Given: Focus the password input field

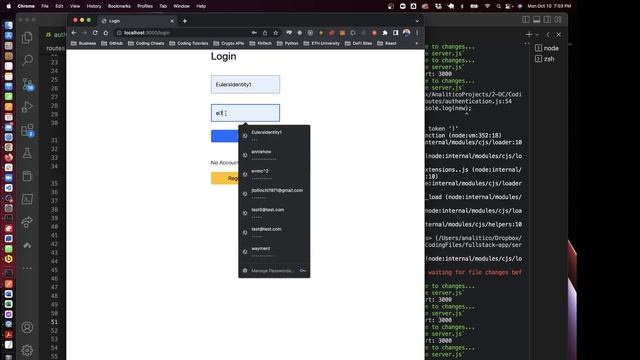Looking at the screenshot, I should pos(245,113).
